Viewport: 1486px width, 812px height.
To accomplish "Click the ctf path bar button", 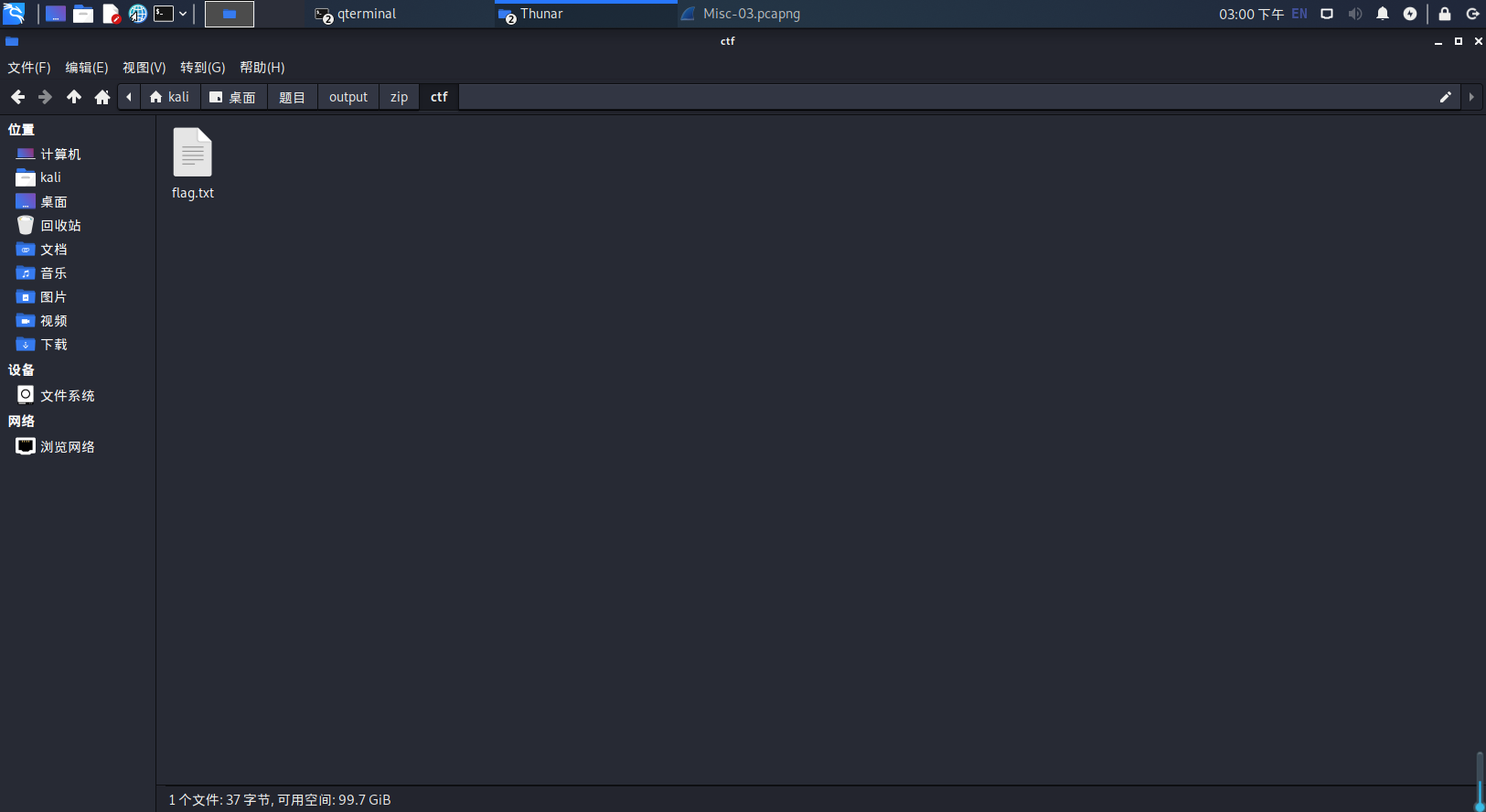I will tap(439, 97).
